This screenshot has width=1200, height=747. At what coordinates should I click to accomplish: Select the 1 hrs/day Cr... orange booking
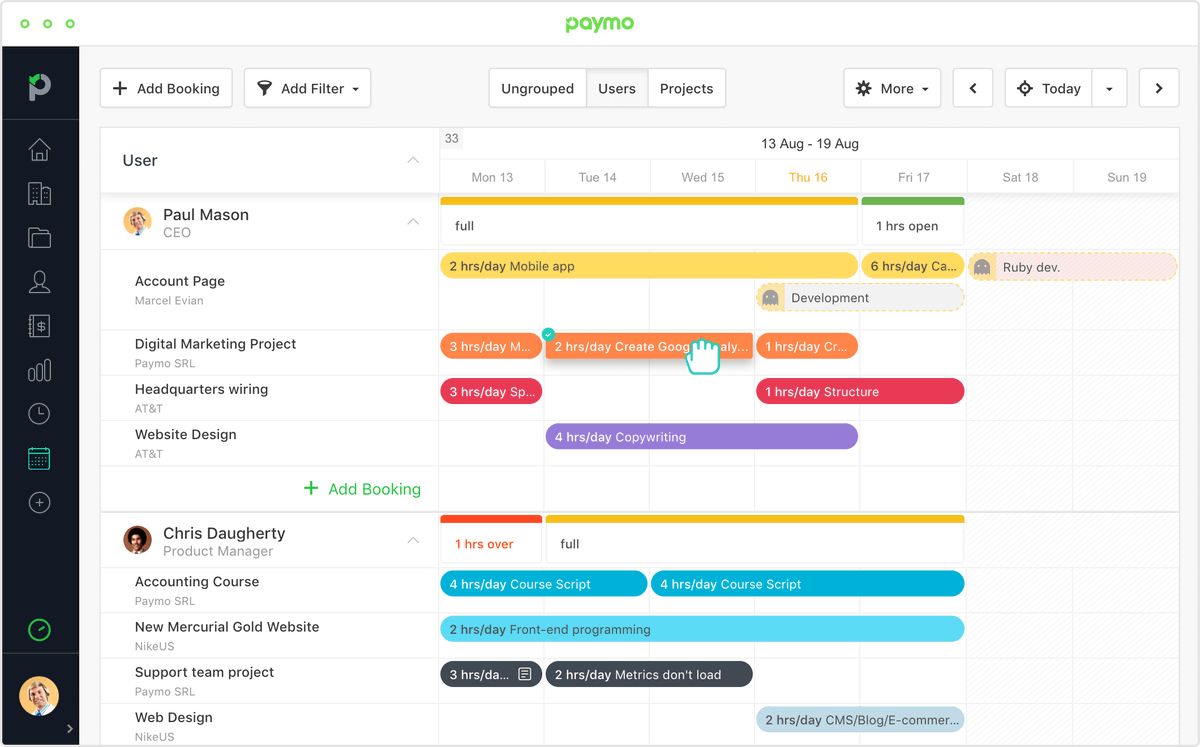(807, 346)
